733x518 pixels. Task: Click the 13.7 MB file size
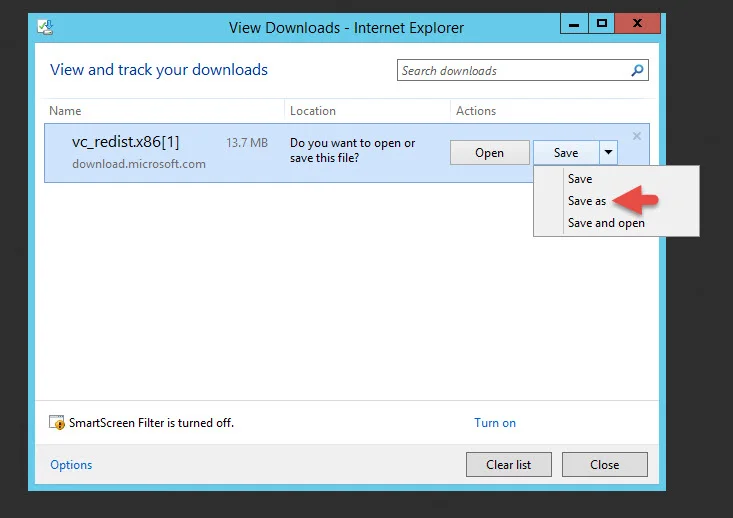(247, 143)
